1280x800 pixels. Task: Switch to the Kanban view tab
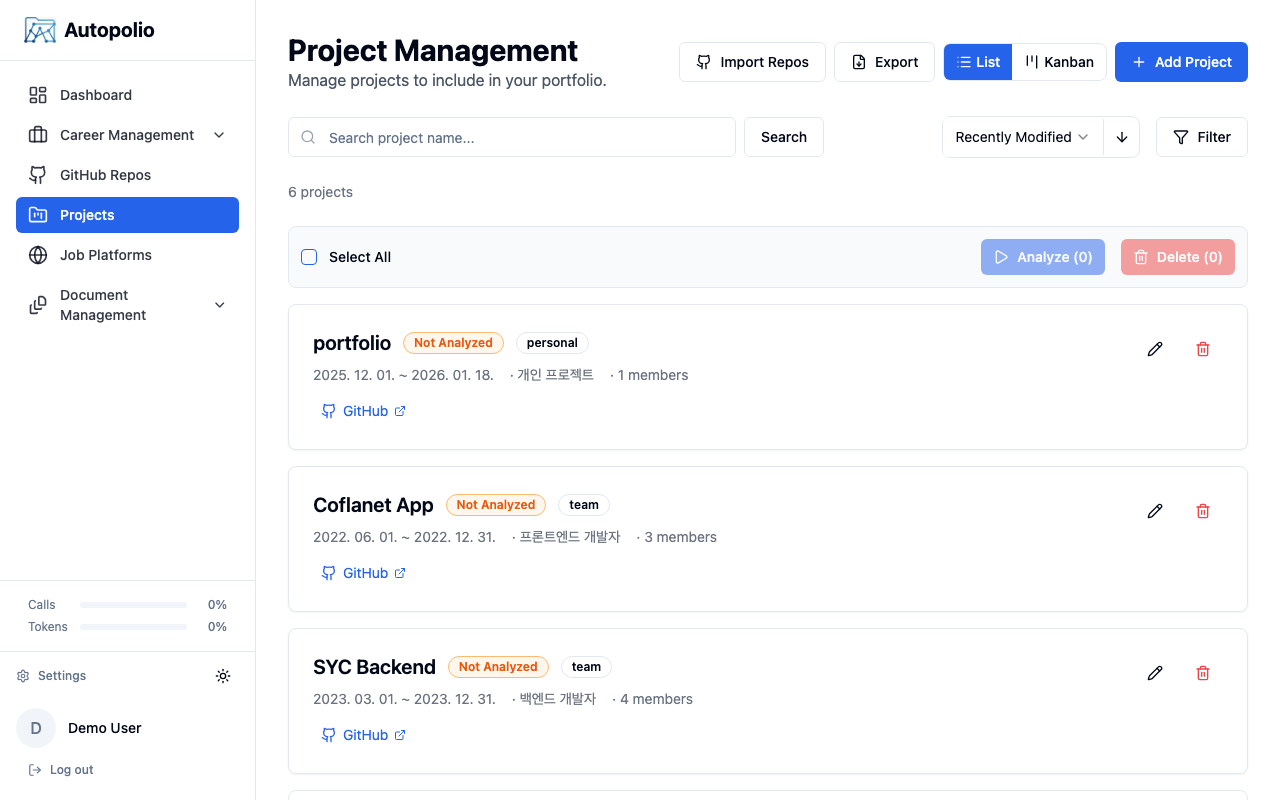(x=1059, y=61)
